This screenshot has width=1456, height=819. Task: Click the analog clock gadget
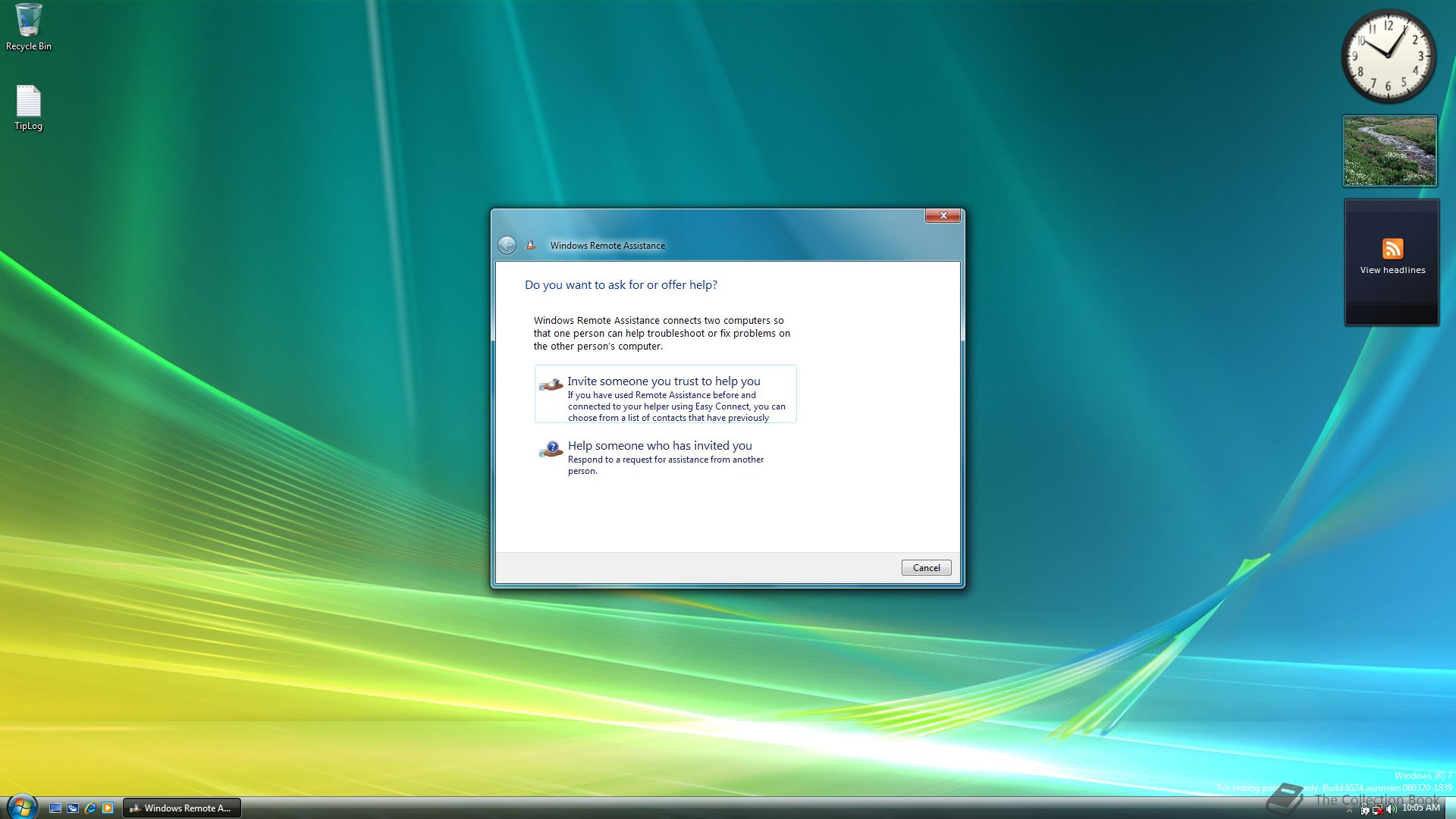tap(1389, 56)
